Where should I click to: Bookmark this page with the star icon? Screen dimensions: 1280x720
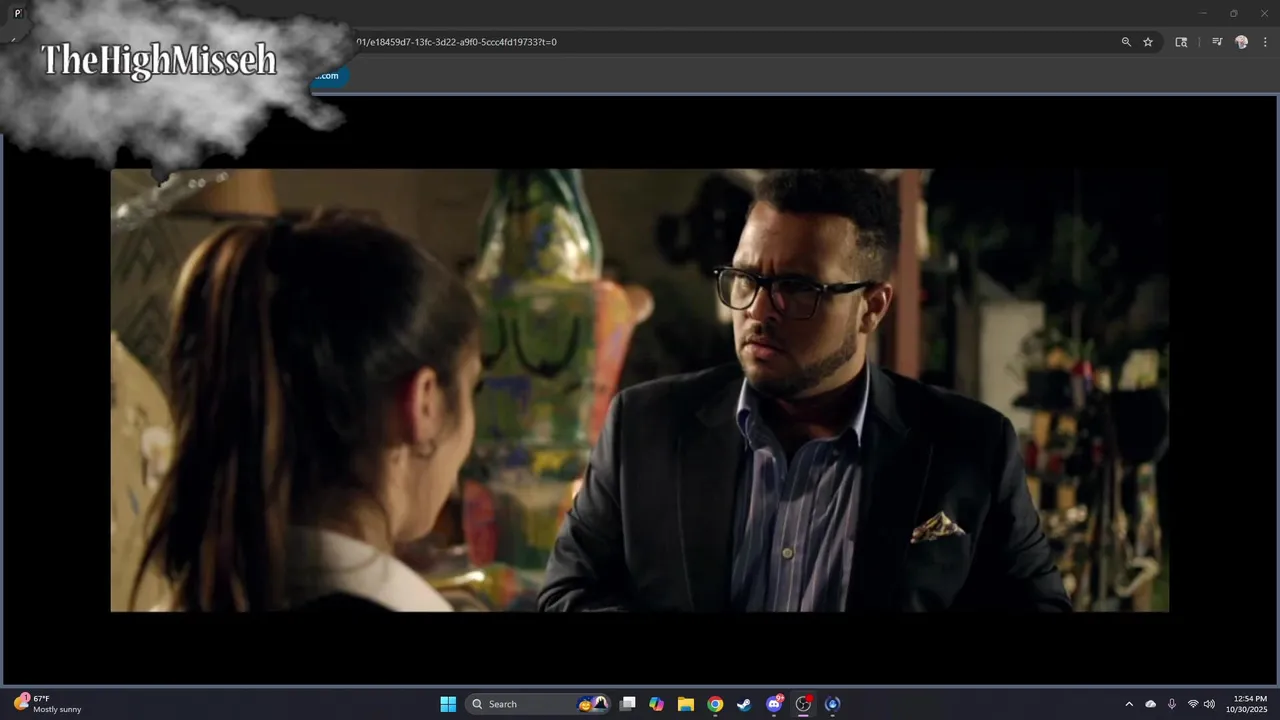(x=1148, y=42)
